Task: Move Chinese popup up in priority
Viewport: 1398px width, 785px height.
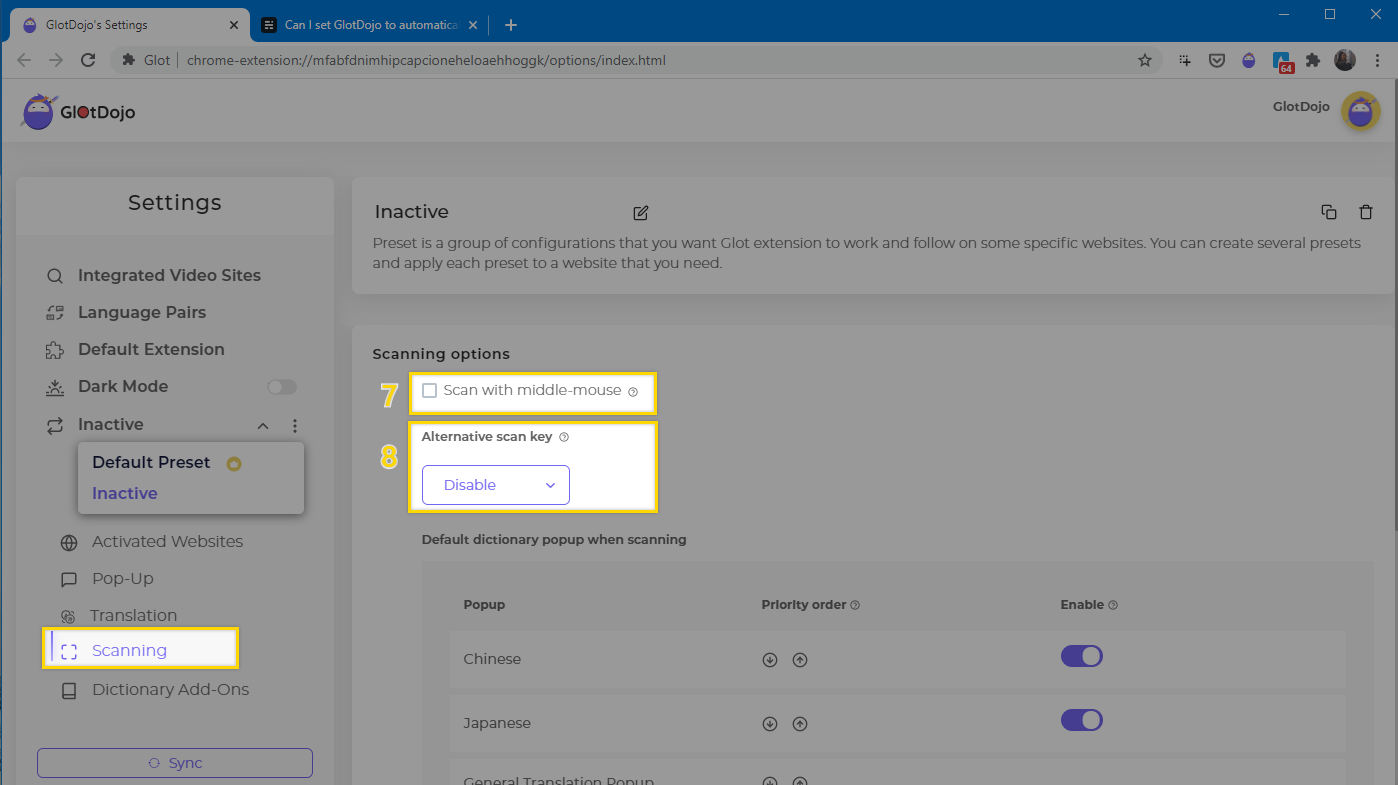Action: coord(800,660)
